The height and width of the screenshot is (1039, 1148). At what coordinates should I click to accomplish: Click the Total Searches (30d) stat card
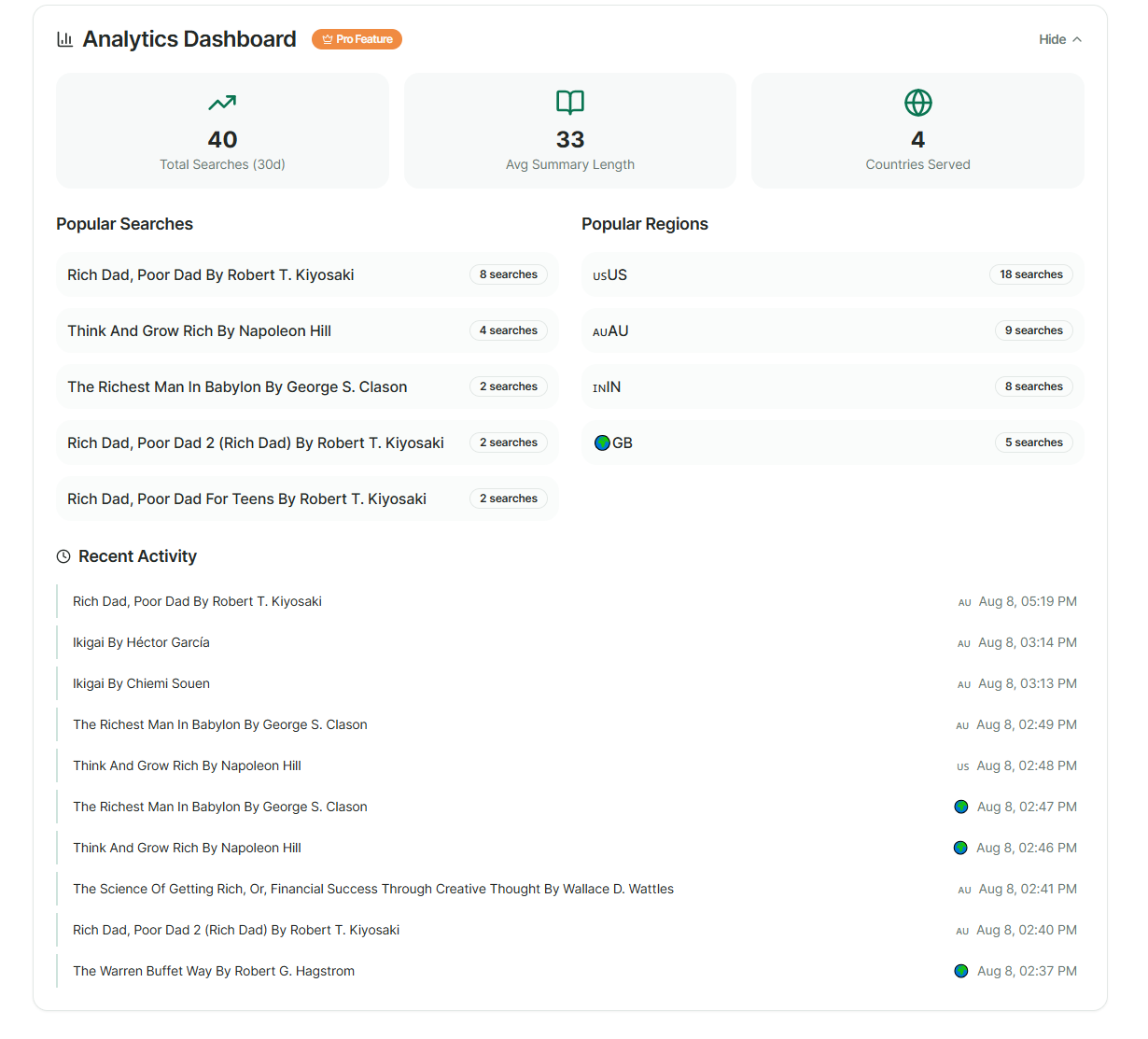pyautogui.click(x=222, y=131)
